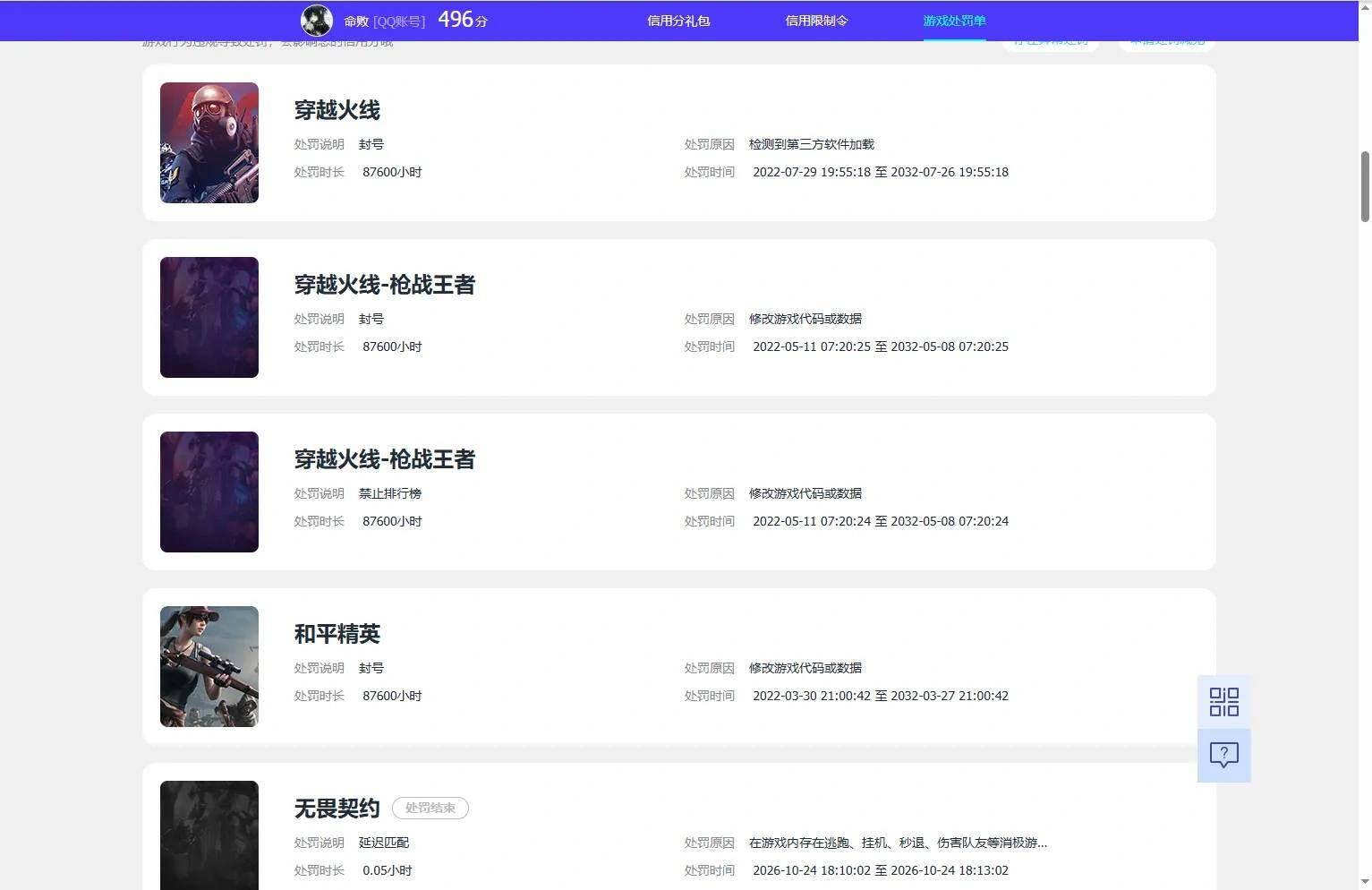Click penalty time ending 2032-03-27 21:00:42
1372x890 pixels.
pos(881,696)
